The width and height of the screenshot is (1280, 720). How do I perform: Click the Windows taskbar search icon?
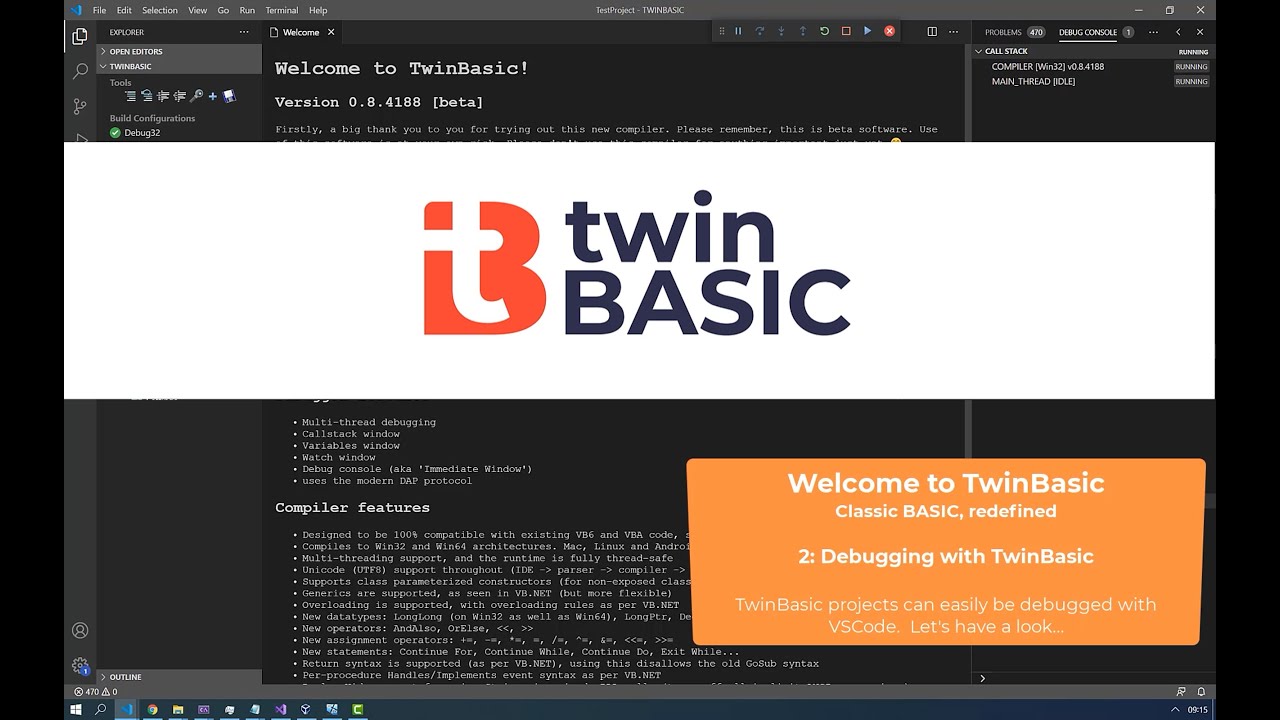(100, 710)
